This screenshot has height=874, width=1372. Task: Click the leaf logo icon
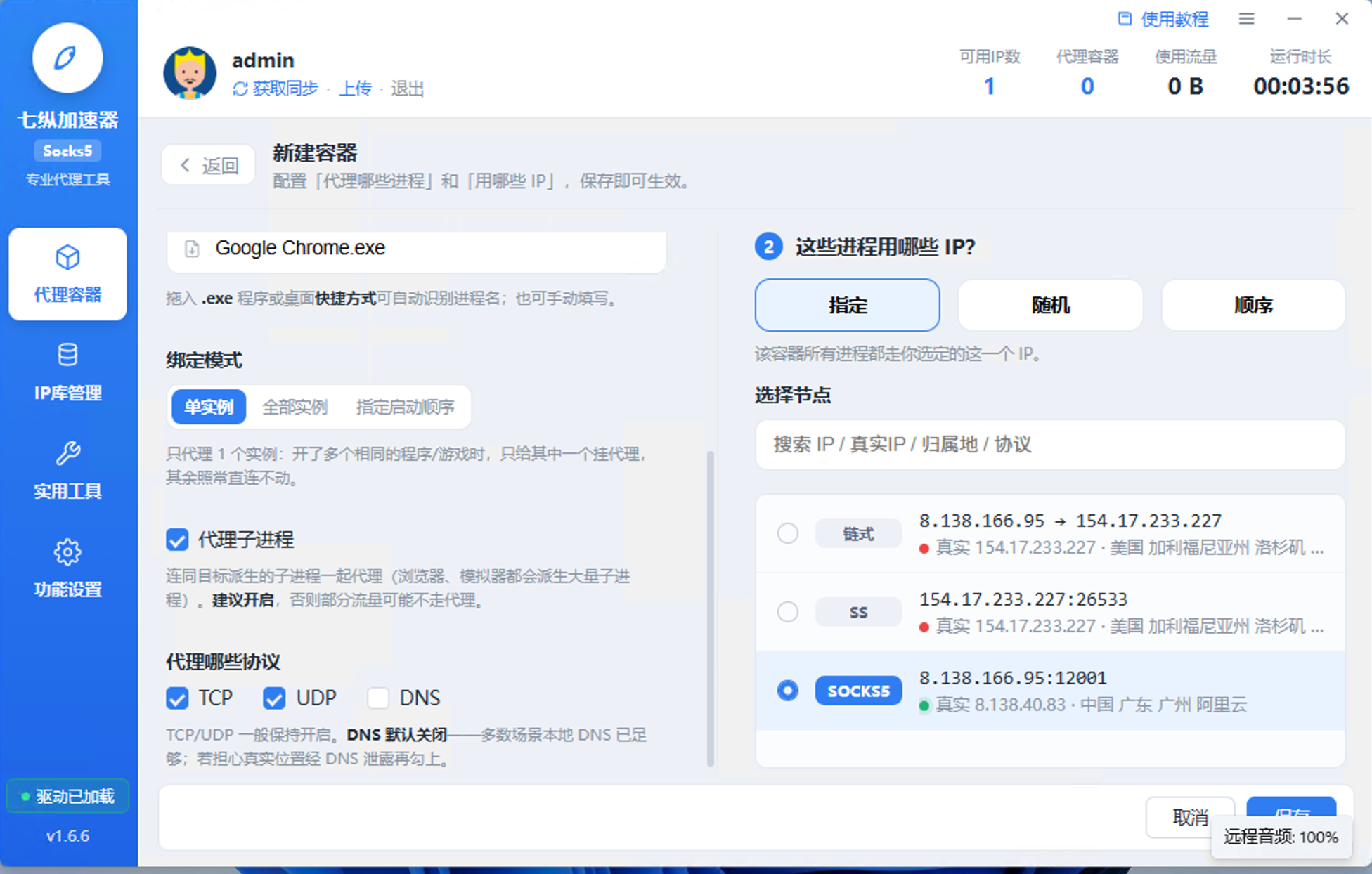67,58
